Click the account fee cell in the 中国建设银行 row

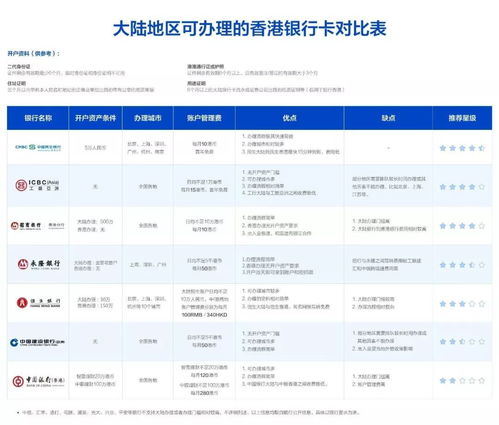[x=204, y=341]
